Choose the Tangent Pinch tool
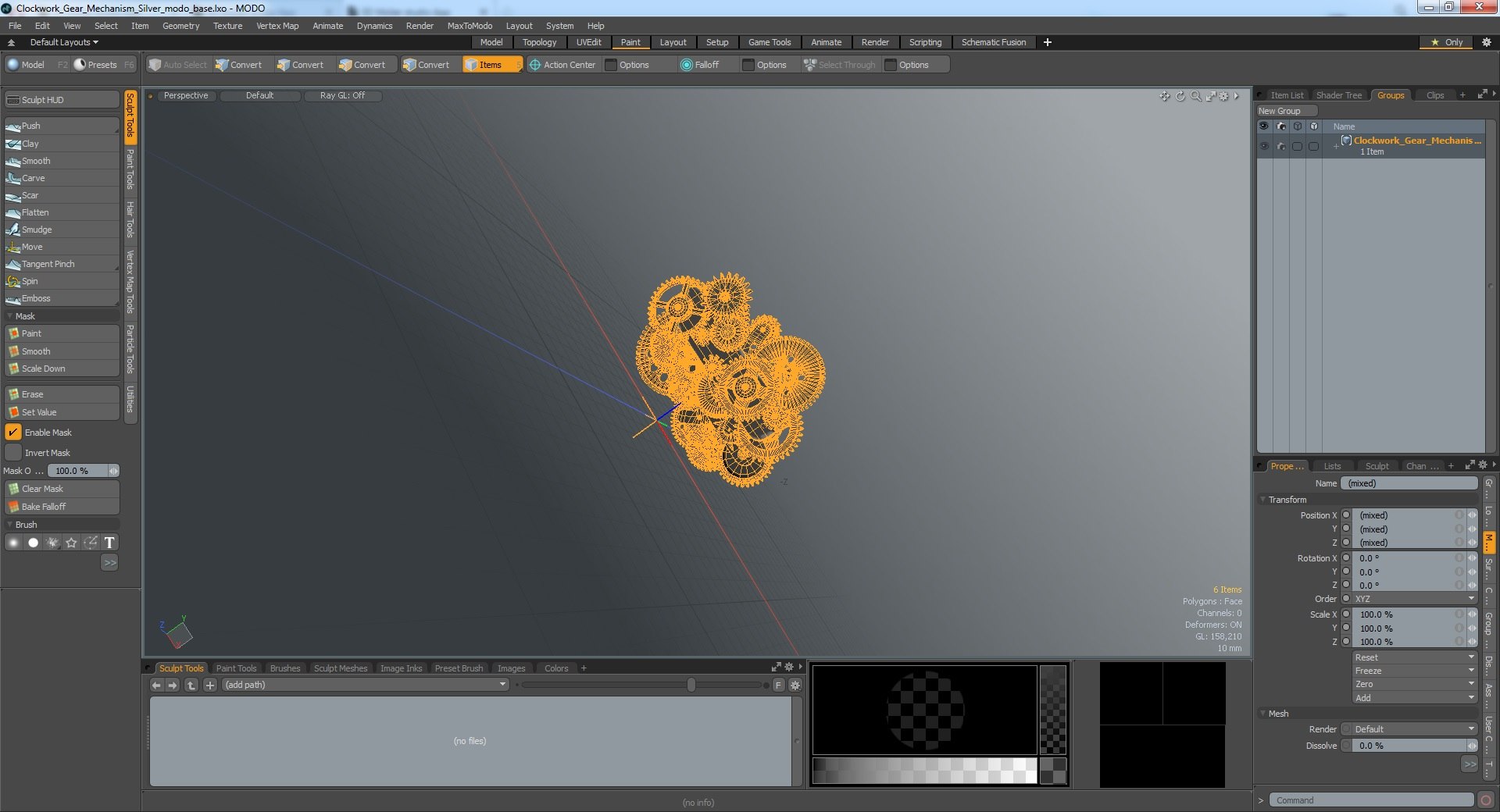The width and height of the screenshot is (1500, 812). 62,264
